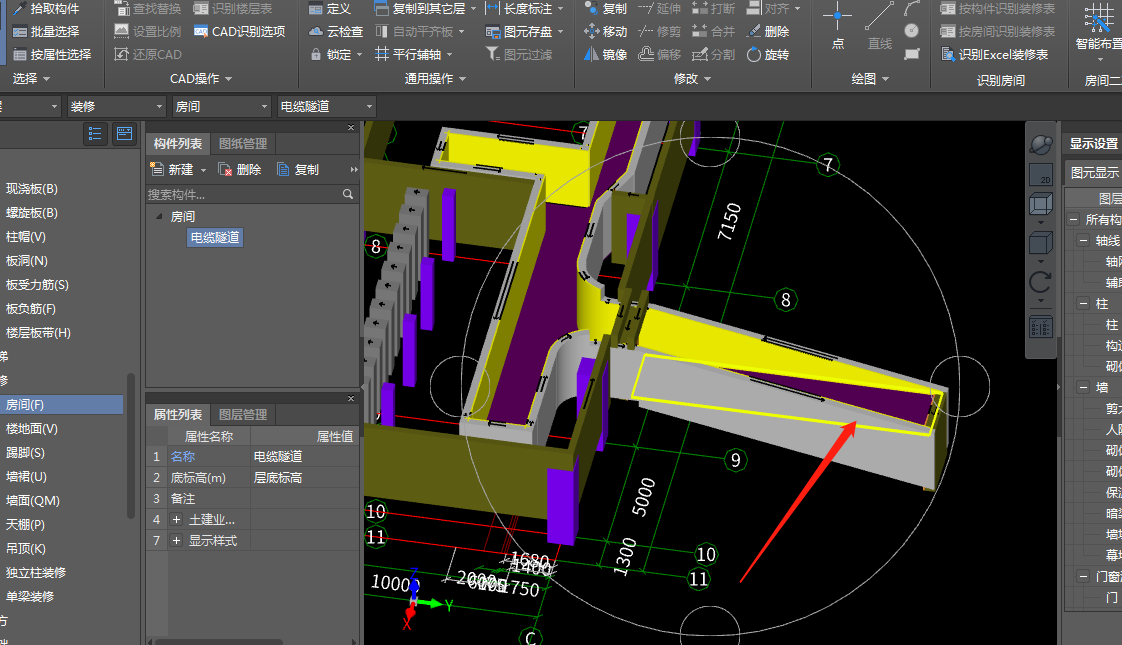Click 识别楼层表 tool

(x=233, y=9)
